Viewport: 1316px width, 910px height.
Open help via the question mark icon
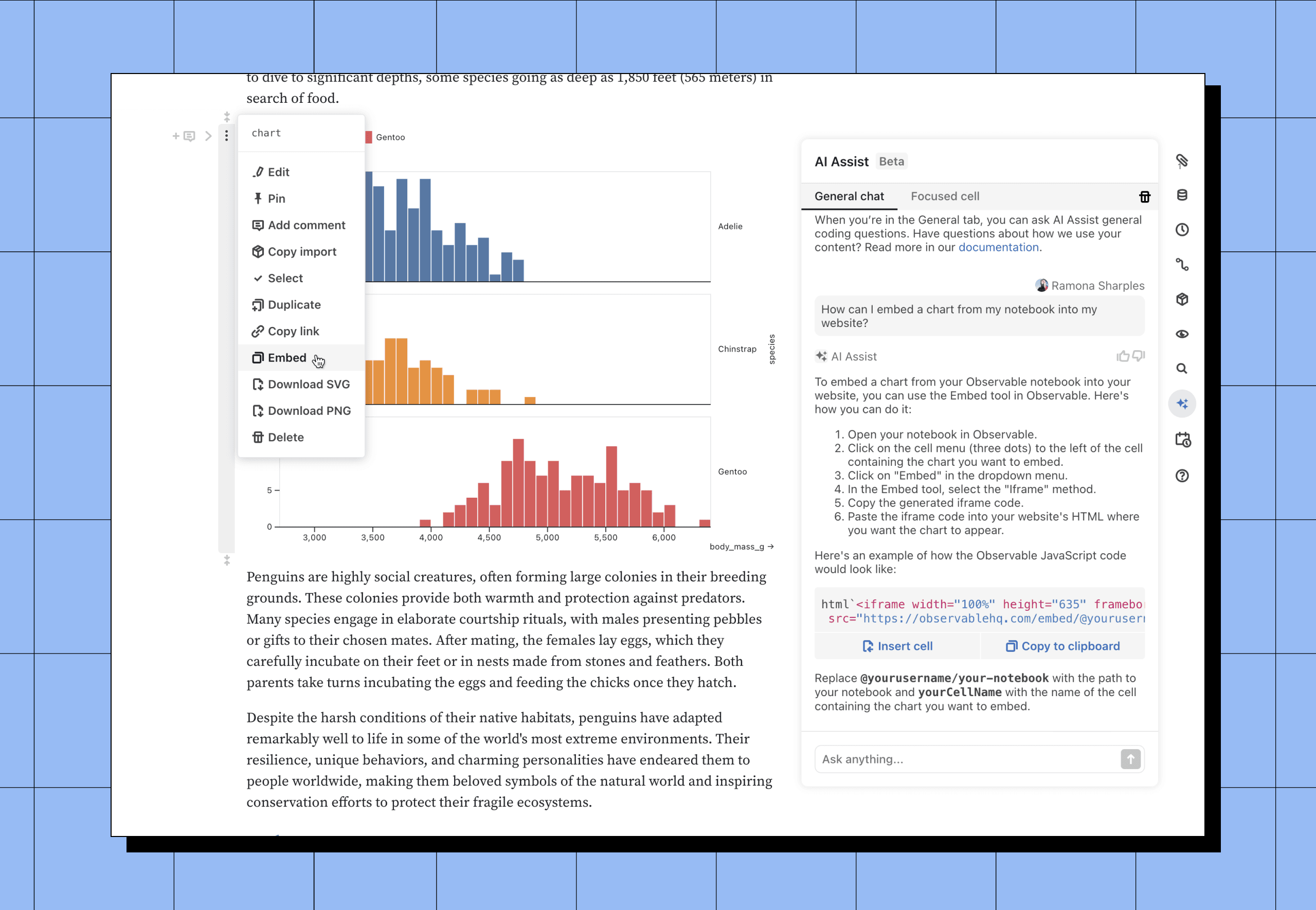[x=1182, y=476]
